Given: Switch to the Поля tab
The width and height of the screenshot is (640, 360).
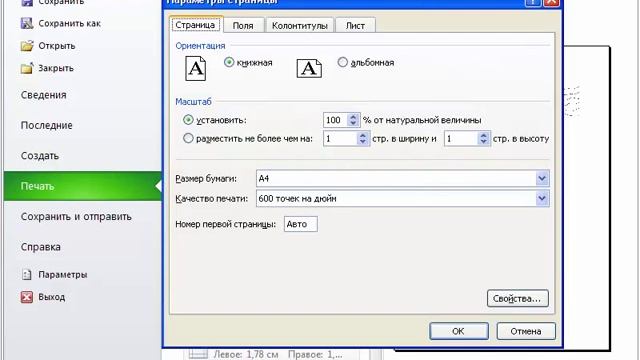Looking at the screenshot, I should (x=243, y=25).
